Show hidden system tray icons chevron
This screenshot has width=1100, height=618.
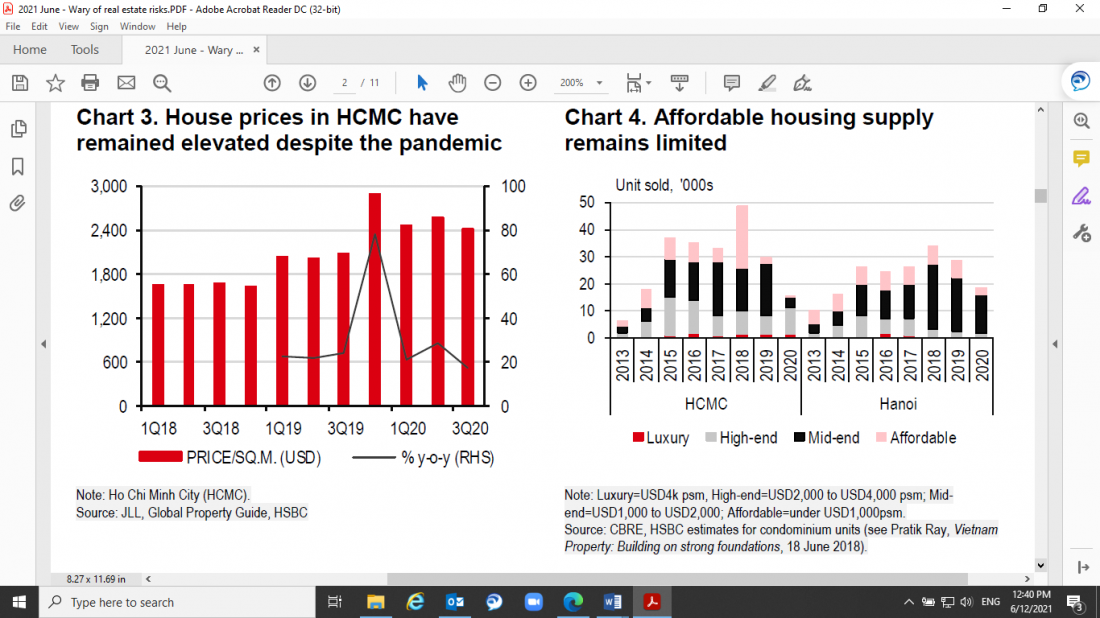coord(908,602)
